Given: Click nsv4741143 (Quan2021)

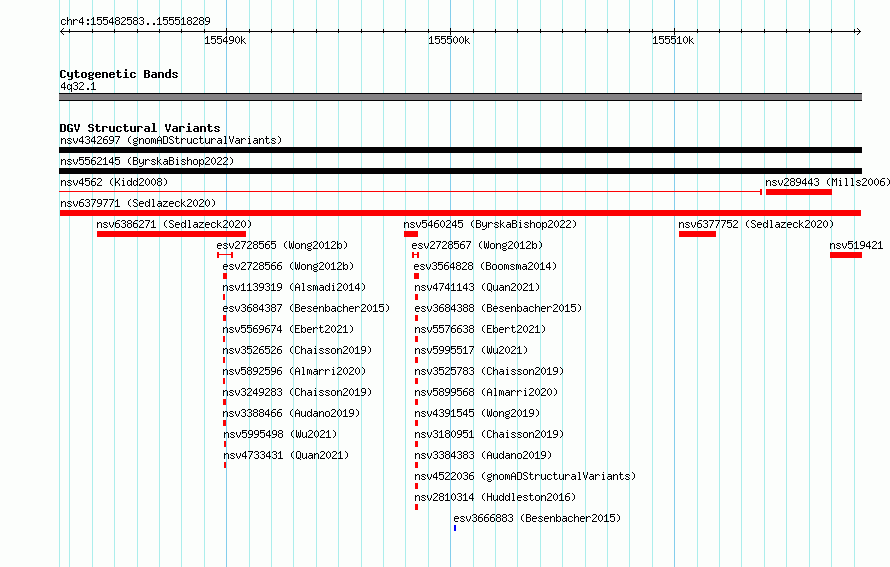Looking at the screenshot, I should click(477, 287).
